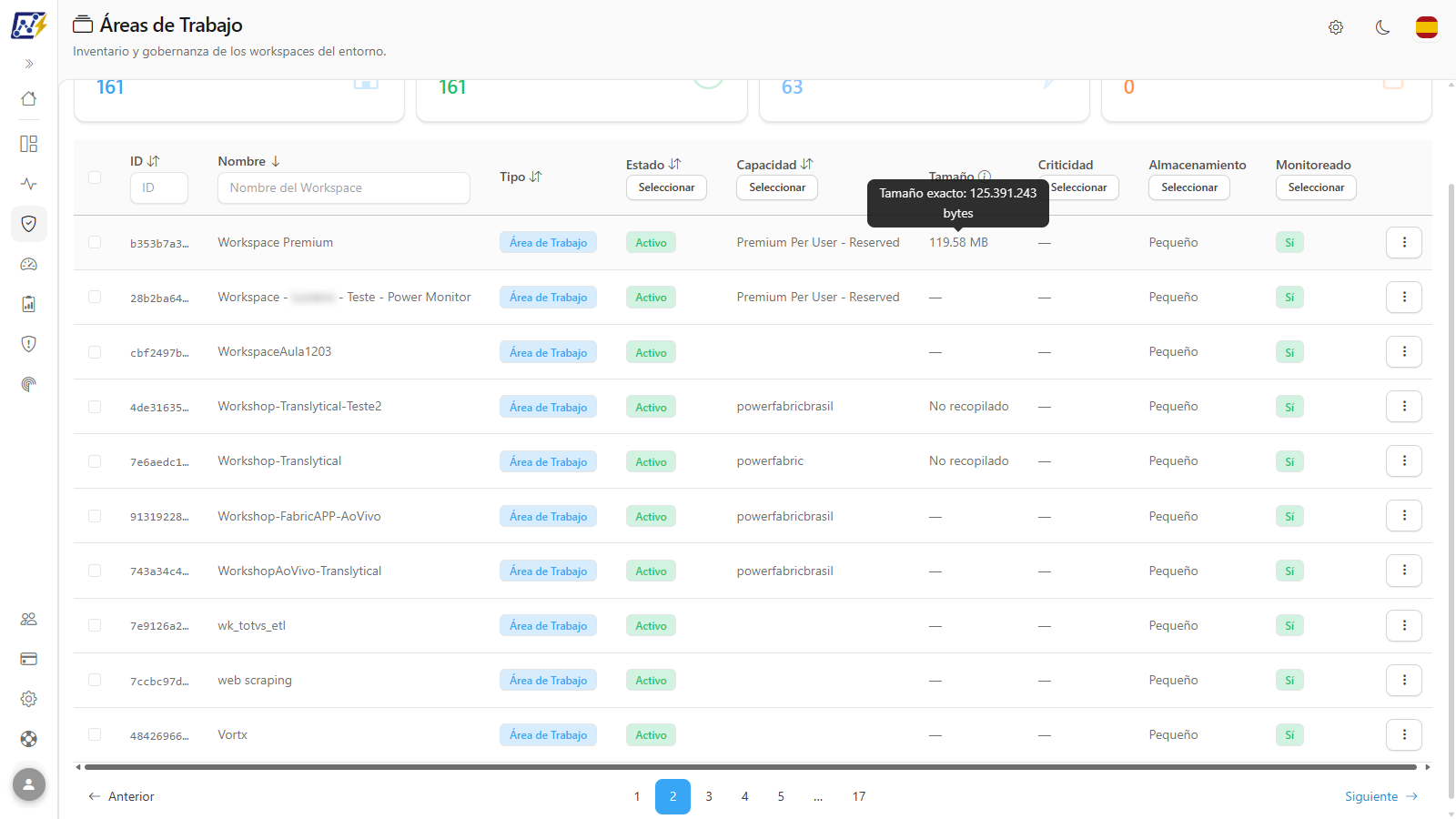Open the fingerprint icon in the sidebar
The image size is (1456, 819).
tap(29, 384)
